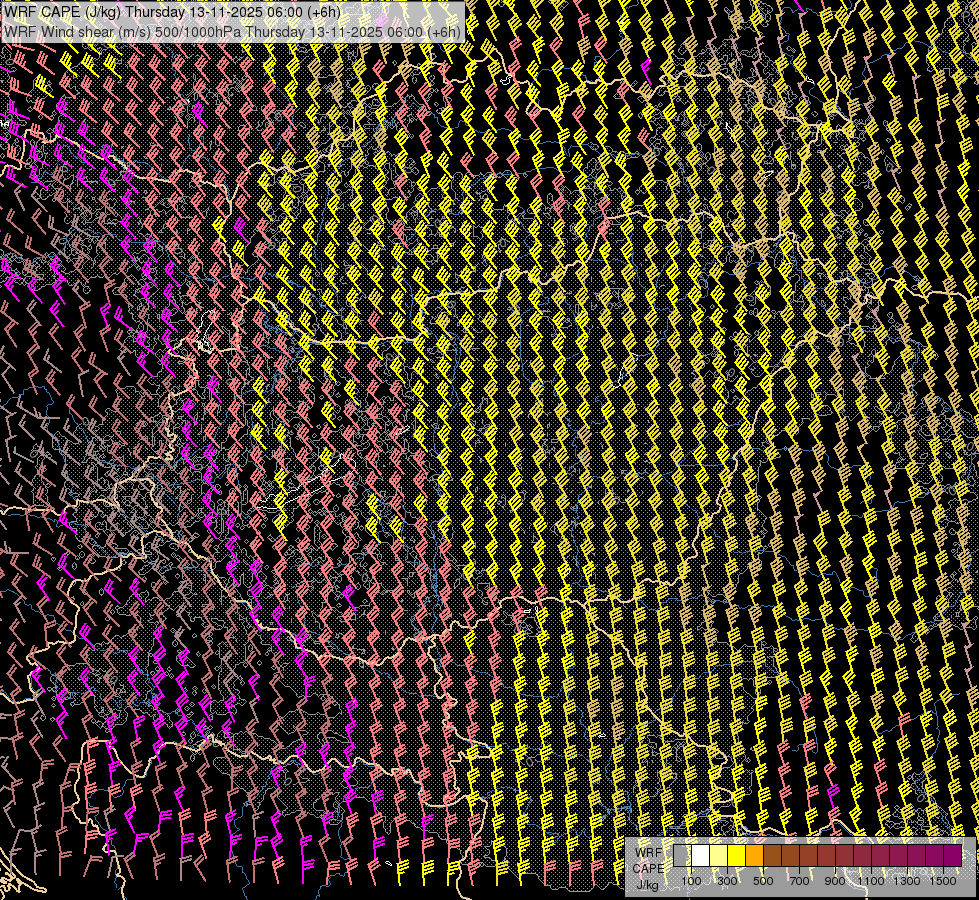The height and width of the screenshot is (900, 979).
Task: Pick the rightmost magenta legend swatch
Action: pos(952,855)
